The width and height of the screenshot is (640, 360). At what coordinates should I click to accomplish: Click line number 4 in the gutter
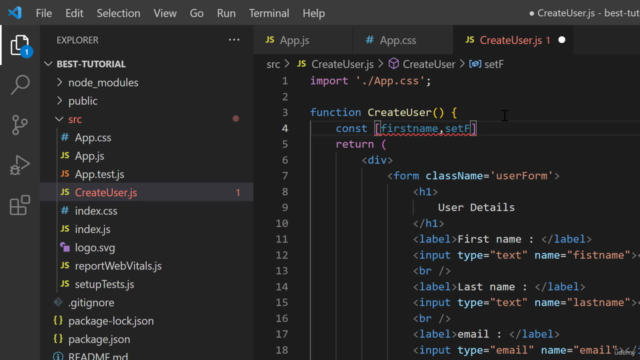[284, 129]
